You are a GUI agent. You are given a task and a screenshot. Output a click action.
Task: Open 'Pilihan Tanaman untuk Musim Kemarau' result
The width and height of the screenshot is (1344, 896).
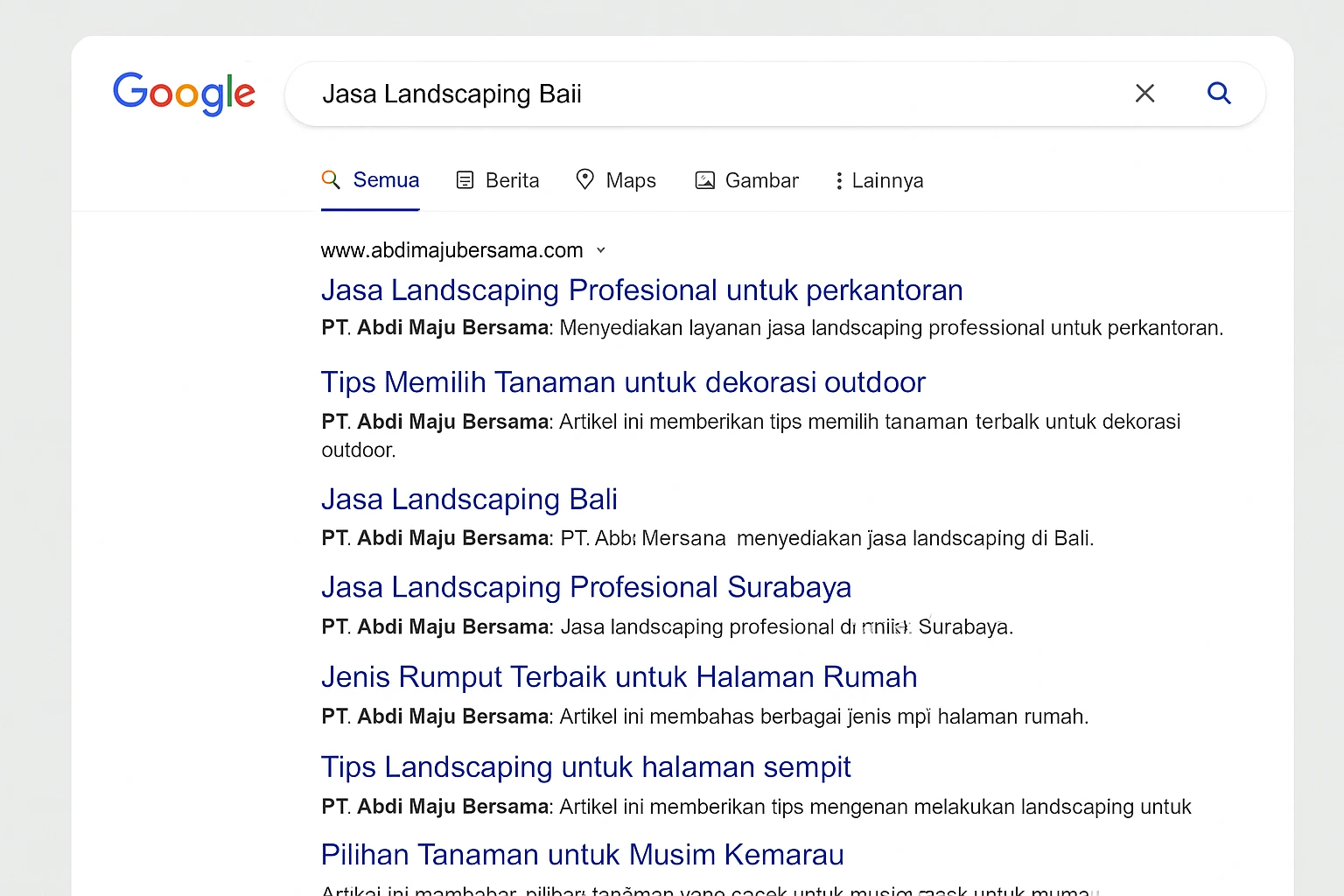582,854
